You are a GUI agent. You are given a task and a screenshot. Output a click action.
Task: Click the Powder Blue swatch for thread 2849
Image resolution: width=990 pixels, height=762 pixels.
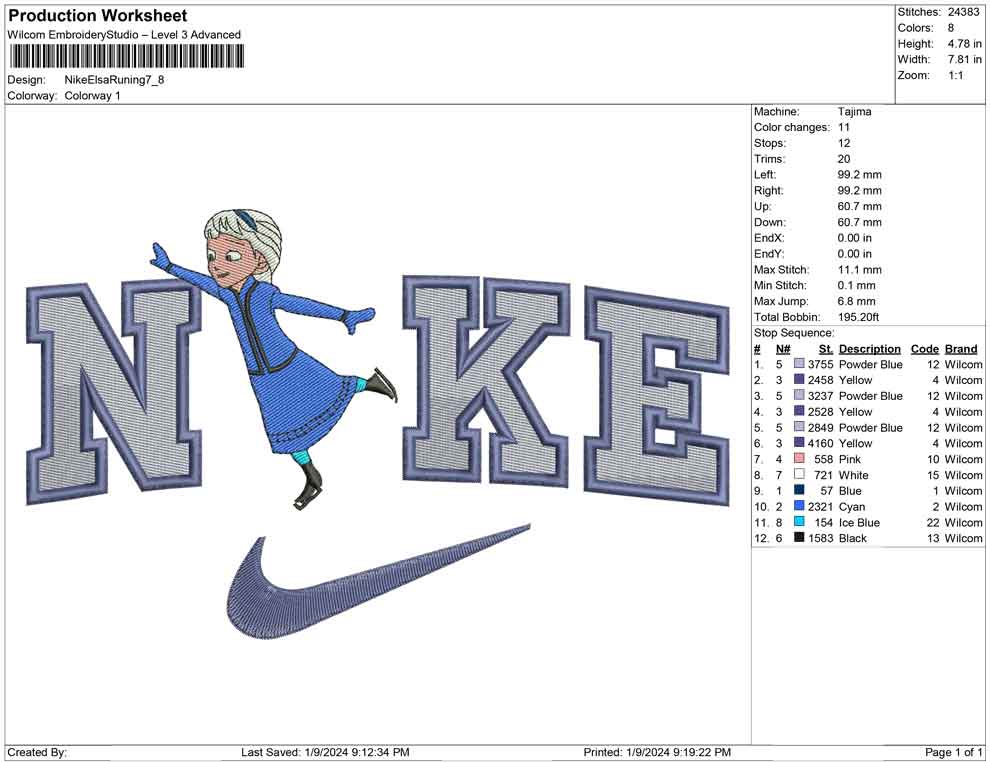tap(799, 427)
